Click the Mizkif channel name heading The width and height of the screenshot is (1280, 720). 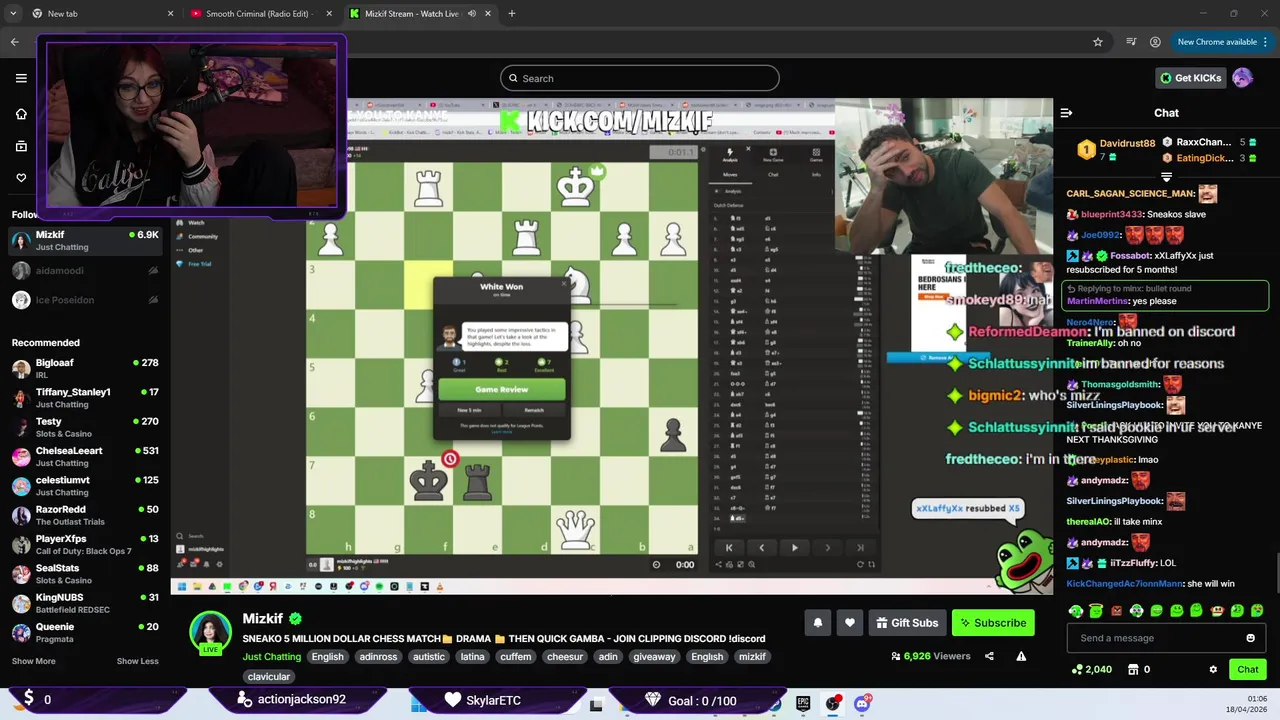coord(263,619)
